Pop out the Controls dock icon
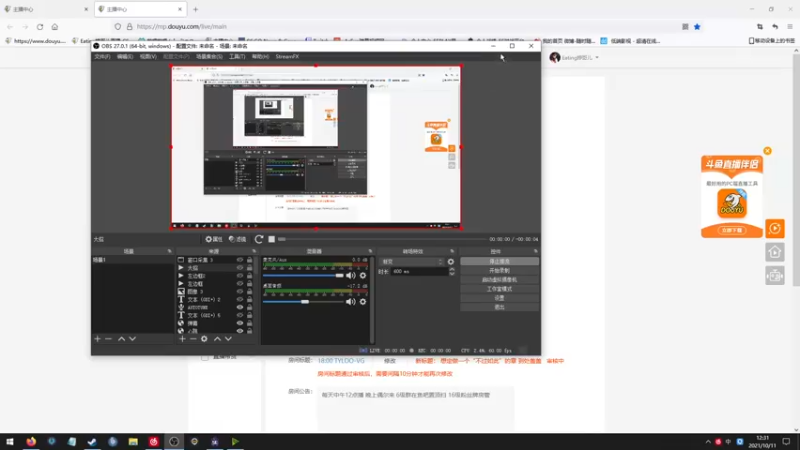 [x=535, y=252]
